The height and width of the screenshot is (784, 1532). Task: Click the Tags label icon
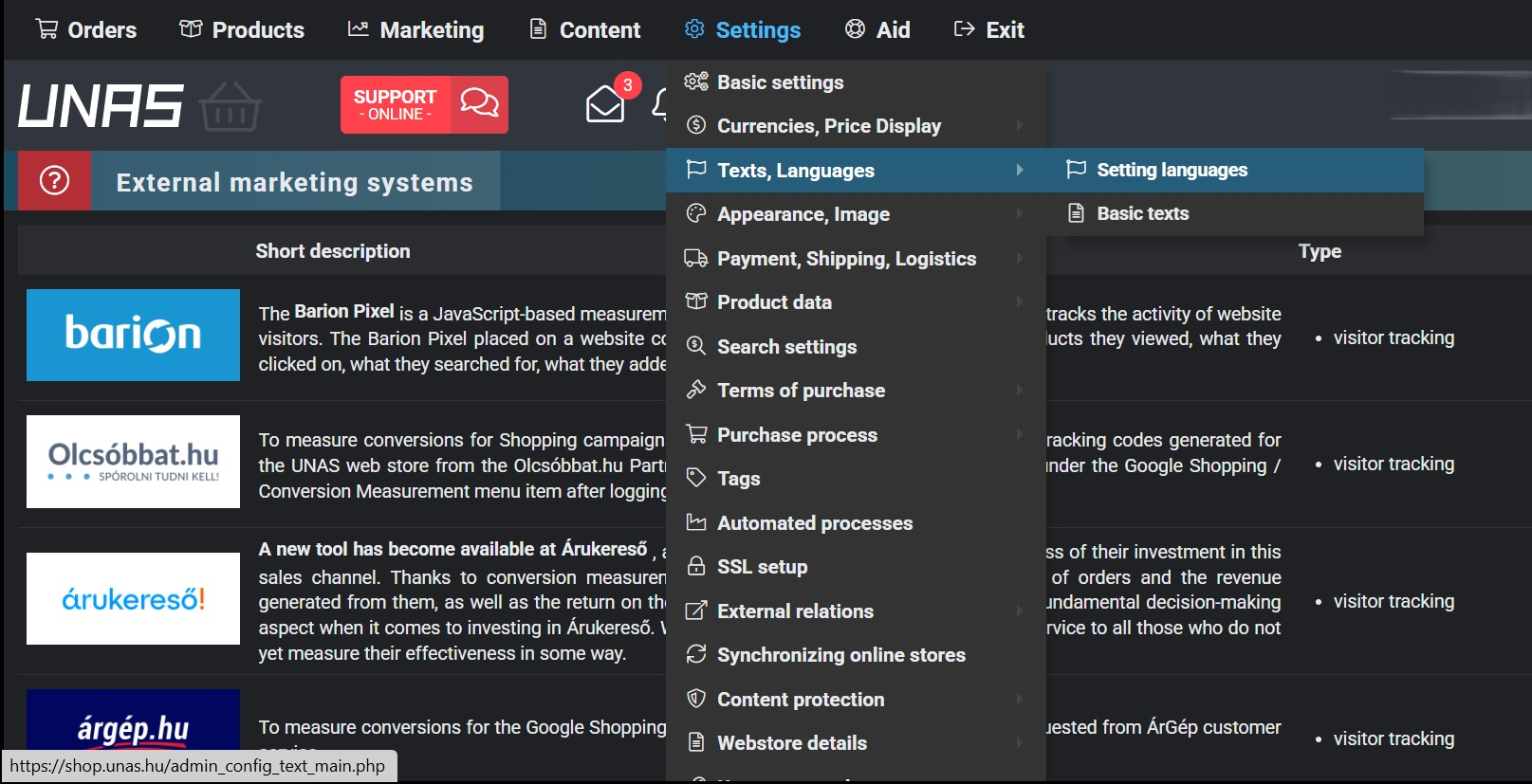click(x=696, y=478)
